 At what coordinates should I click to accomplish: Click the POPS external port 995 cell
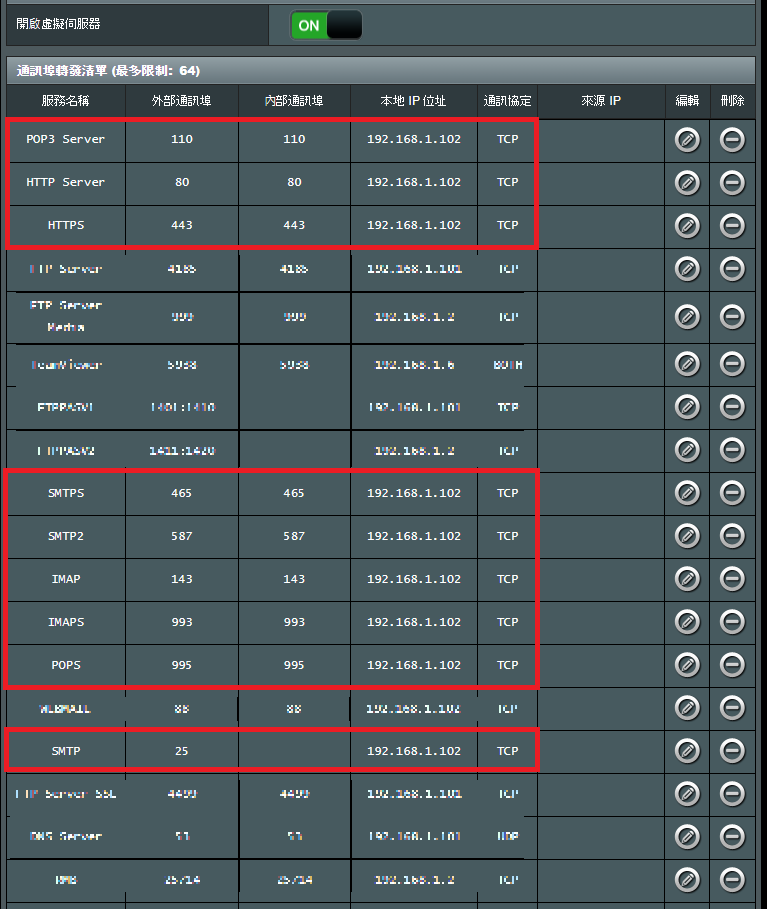click(181, 665)
